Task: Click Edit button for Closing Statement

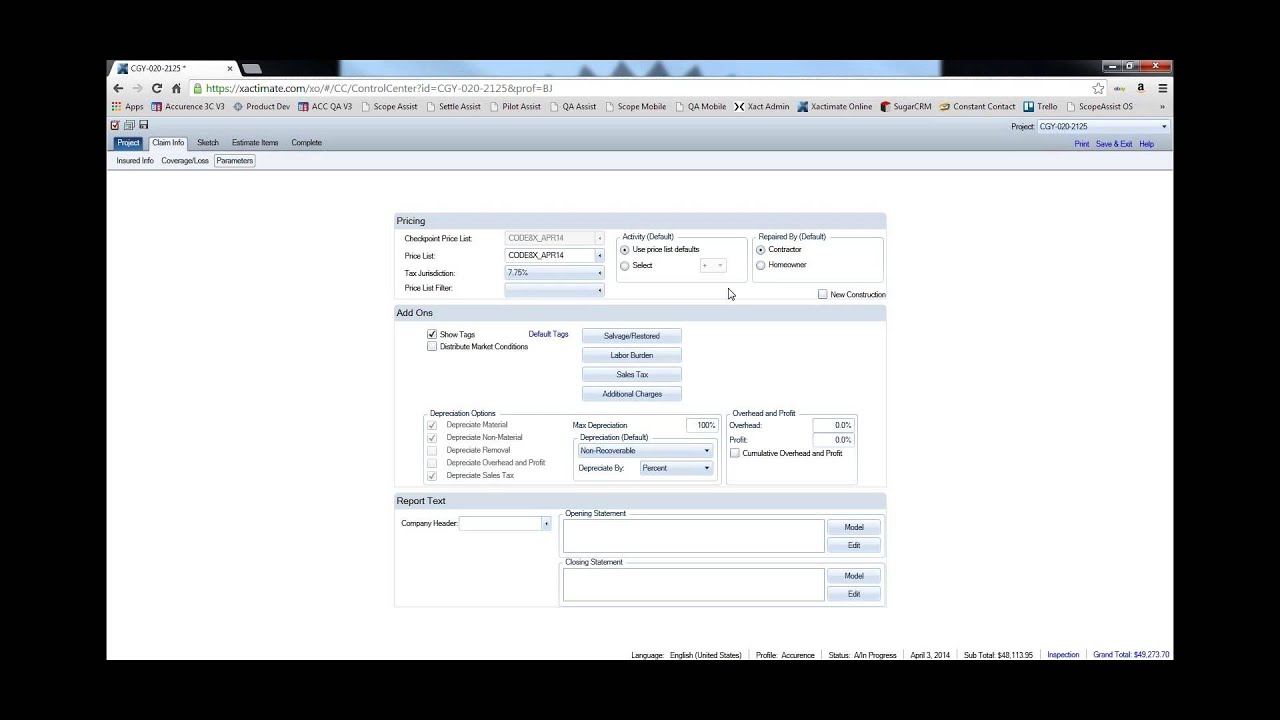Action: pyautogui.click(x=854, y=594)
